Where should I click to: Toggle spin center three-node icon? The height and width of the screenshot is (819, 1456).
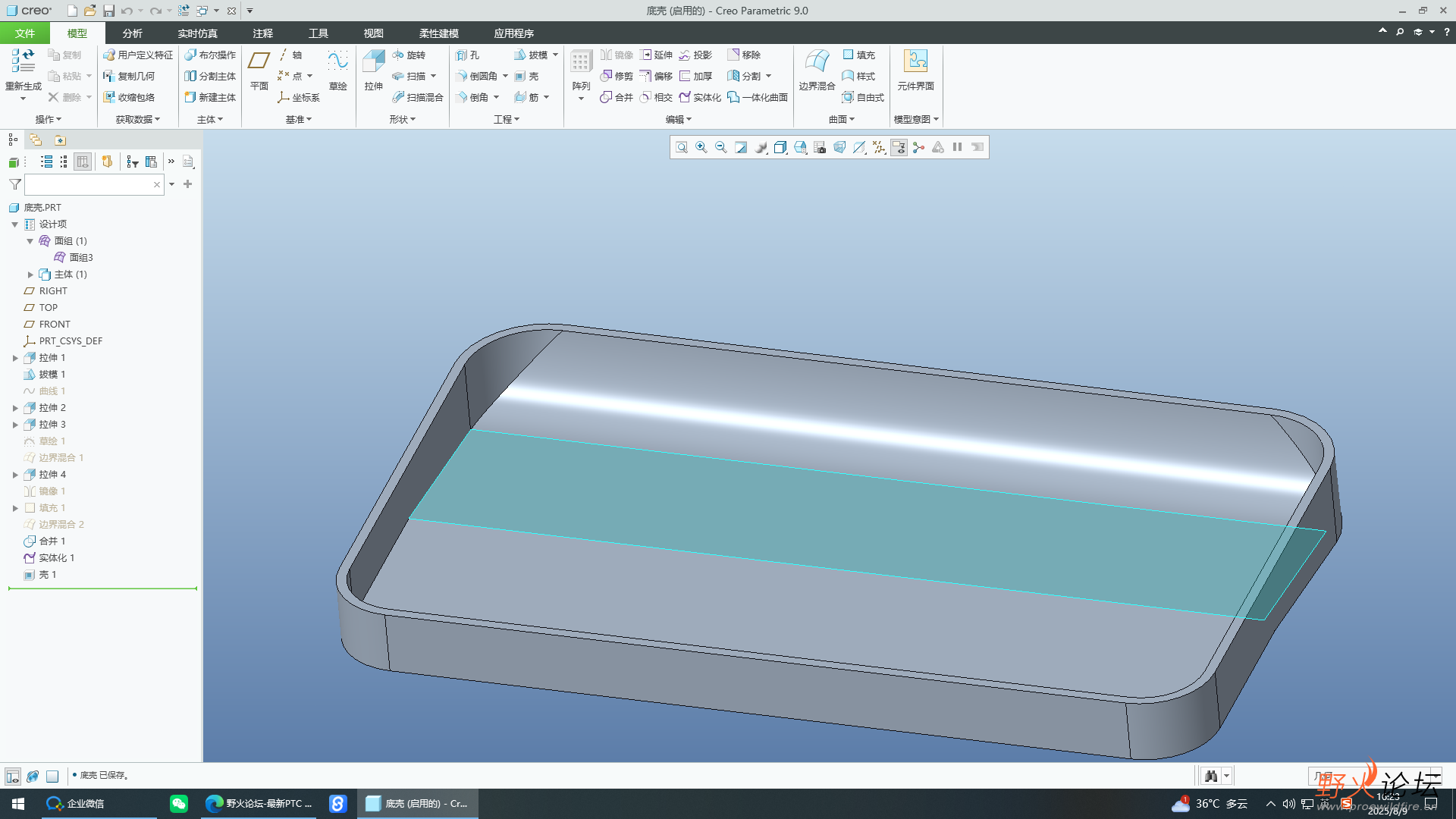(x=918, y=147)
